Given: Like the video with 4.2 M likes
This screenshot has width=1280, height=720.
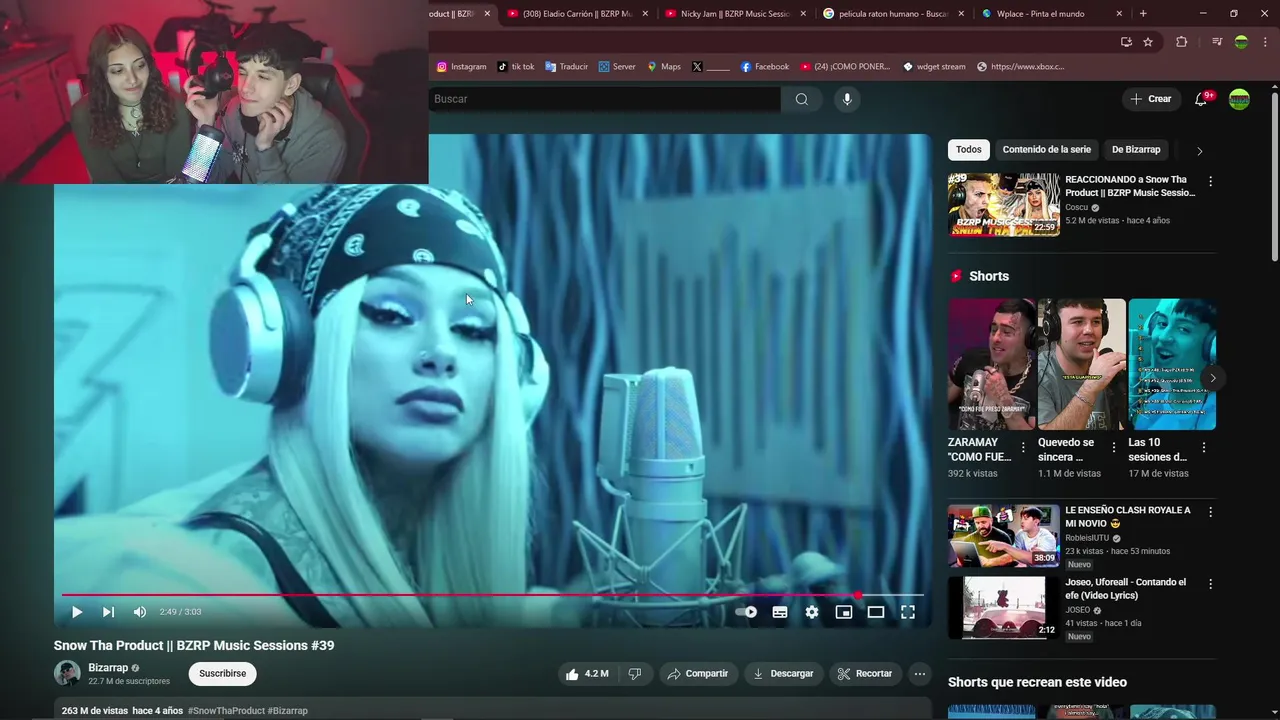Looking at the screenshot, I should point(587,674).
